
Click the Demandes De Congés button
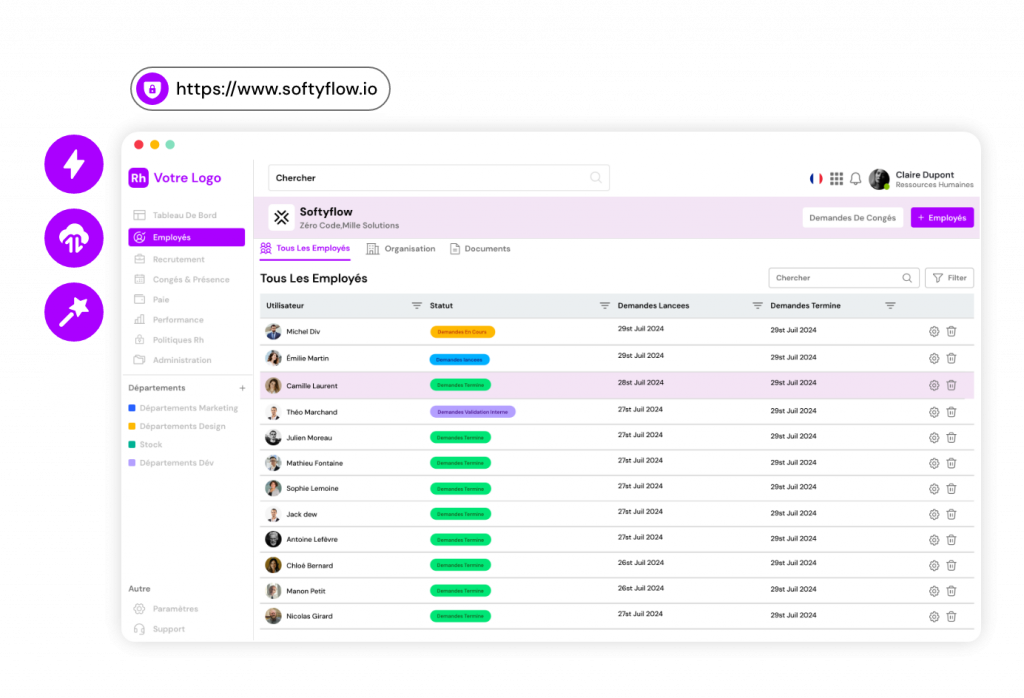coord(852,218)
